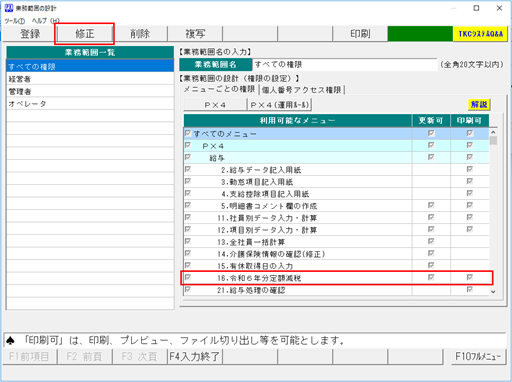Image resolution: width=512 pixels, height=382 pixels.
Task: Toggle the すべてのメニュー menu checkbox
Action: point(188,133)
